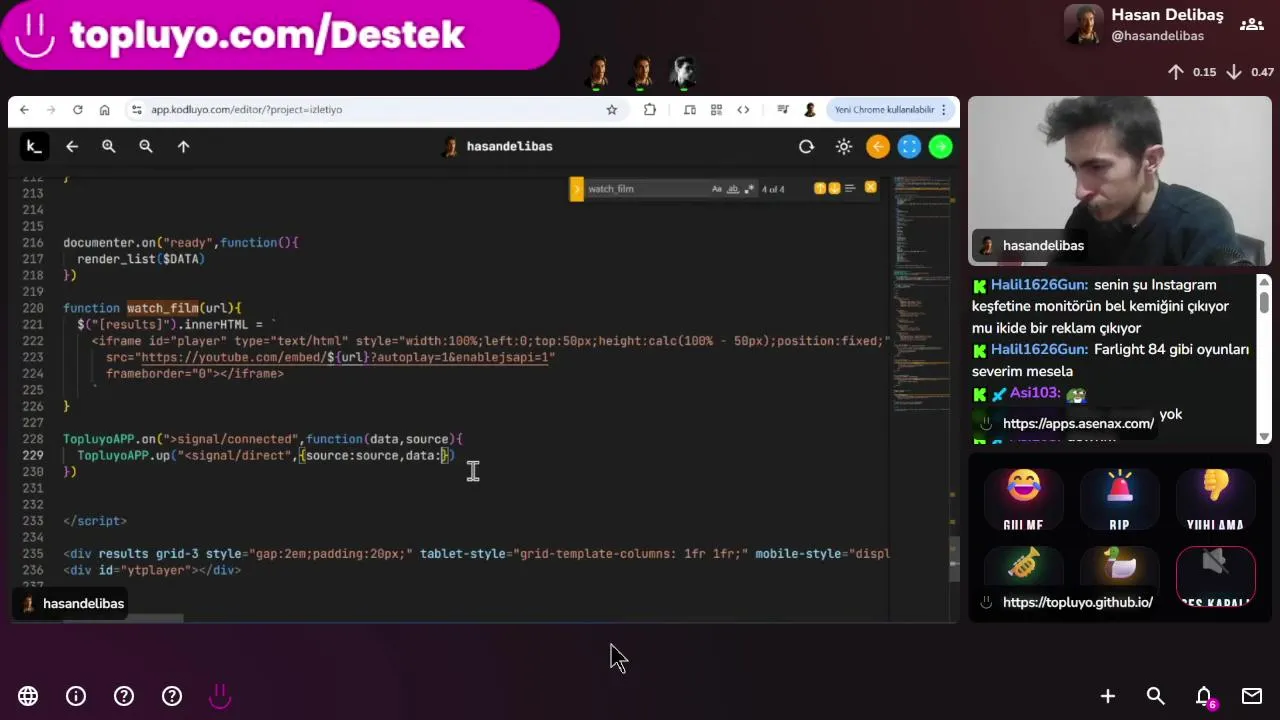Go to browser home page
Viewport: 1280px width, 720px height.
click(104, 110)
